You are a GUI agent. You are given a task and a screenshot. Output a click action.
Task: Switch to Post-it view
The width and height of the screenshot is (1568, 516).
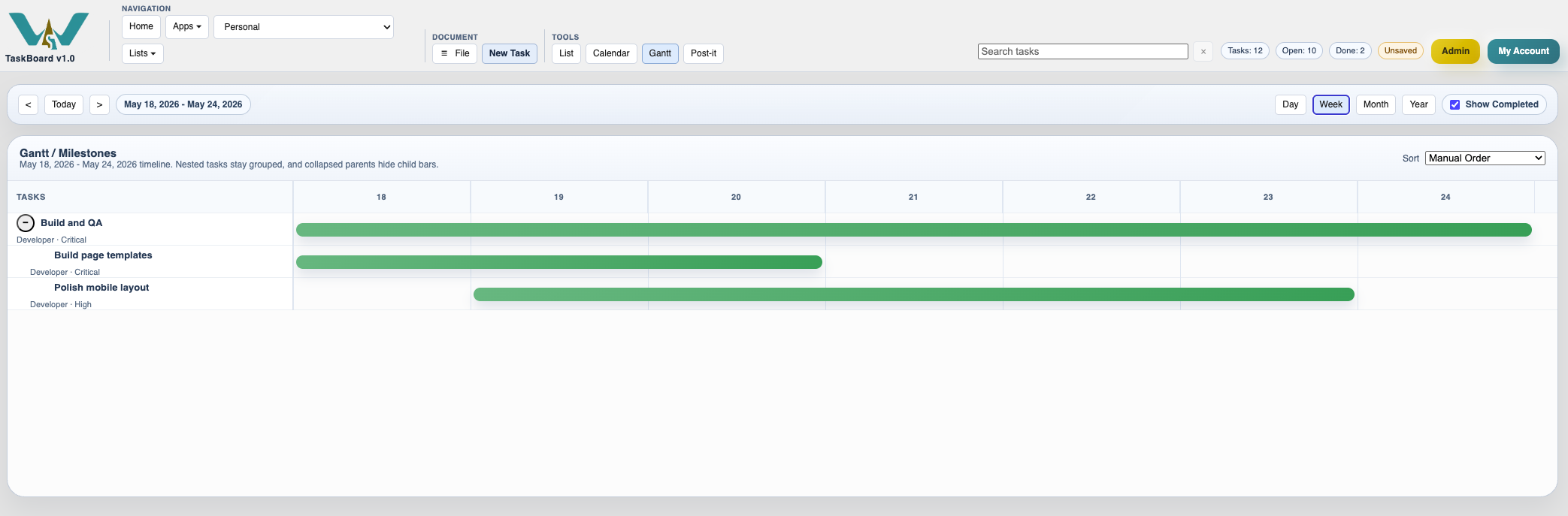coord(704,53)
